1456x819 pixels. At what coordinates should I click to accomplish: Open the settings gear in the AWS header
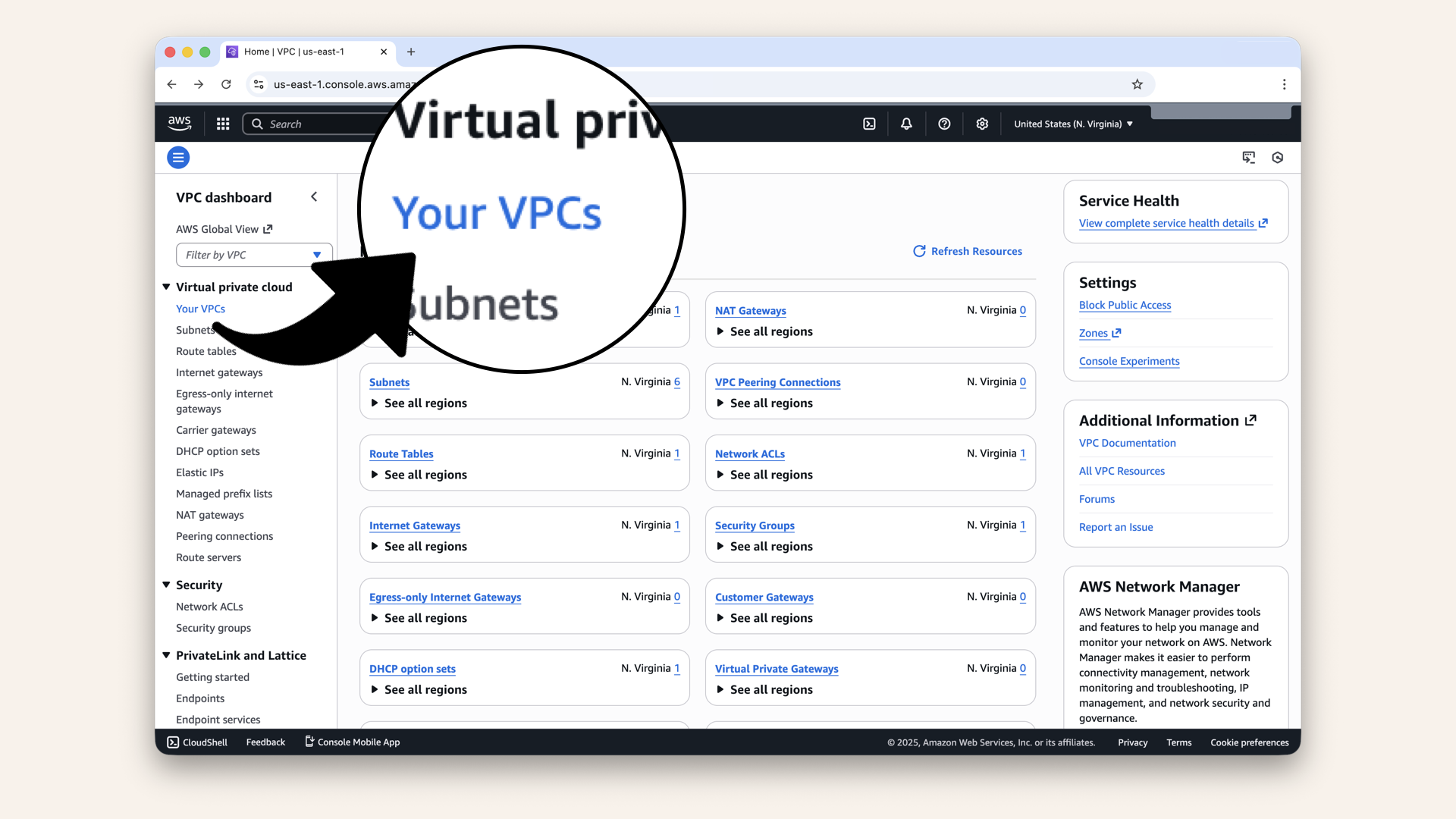pos(982,123)
